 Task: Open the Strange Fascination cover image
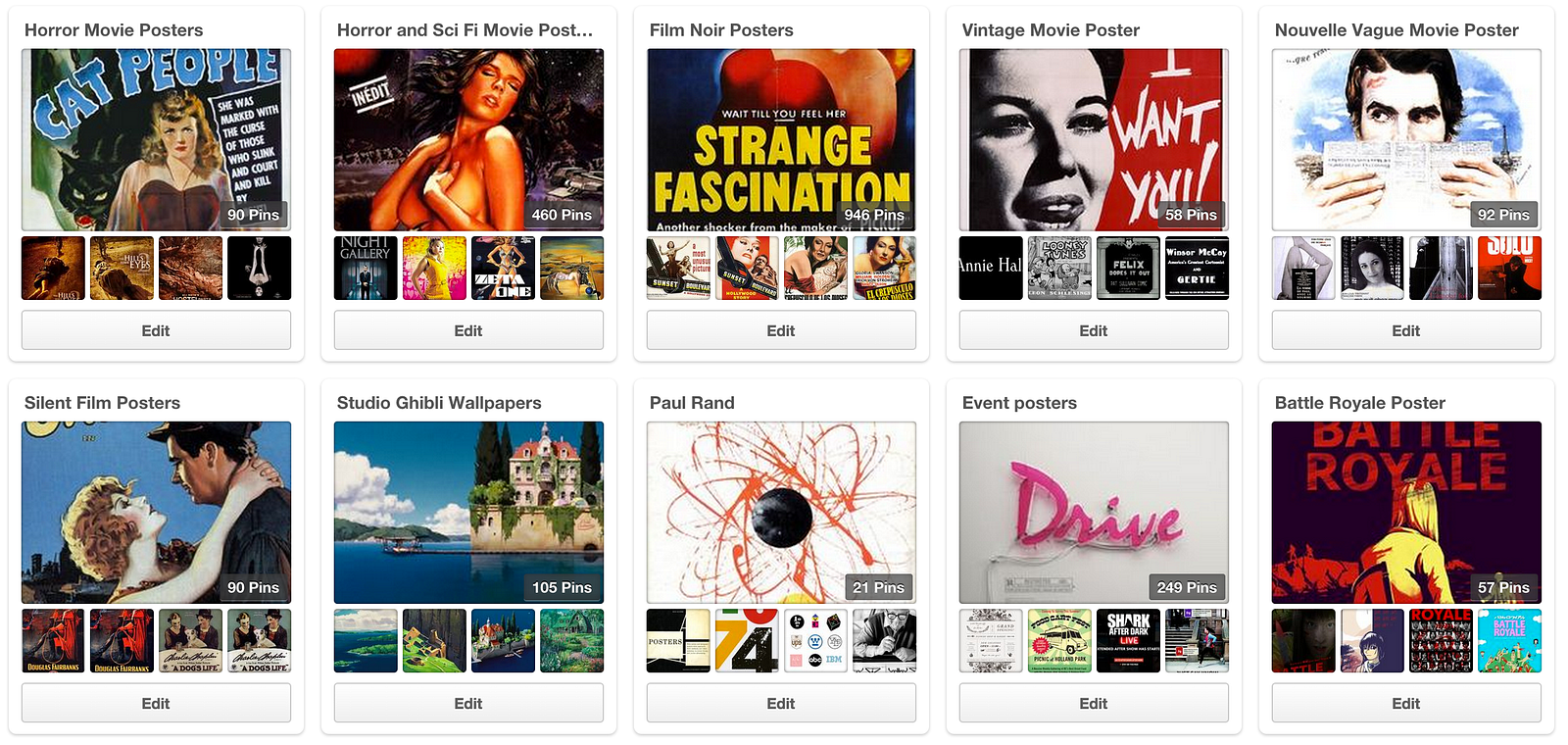[x=781, y=140]
